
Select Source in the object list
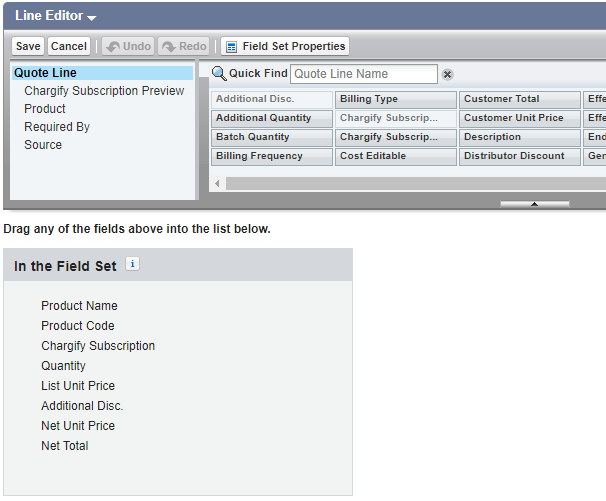43,145
